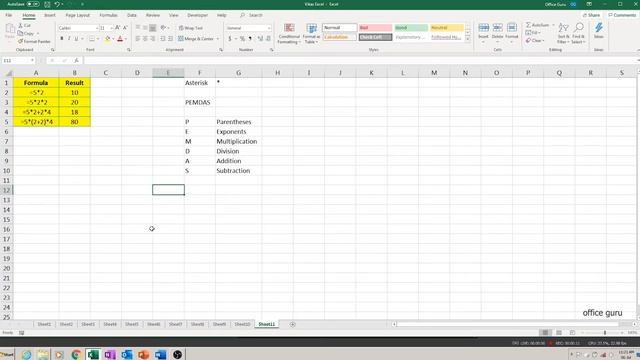This screenshot has height=360, width=640.
Task: Click Merge & Center button
Action: [x=196, y=39]
